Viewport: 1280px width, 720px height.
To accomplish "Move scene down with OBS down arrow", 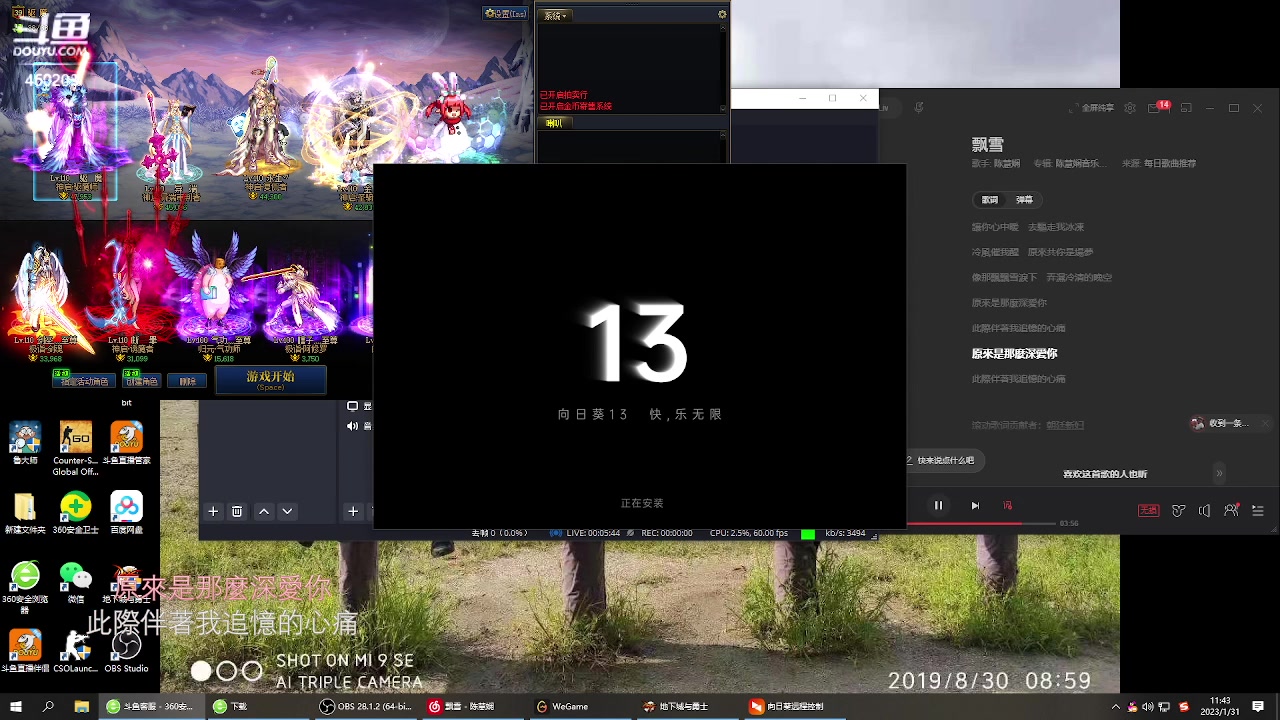I will click(x=287, y=511).
